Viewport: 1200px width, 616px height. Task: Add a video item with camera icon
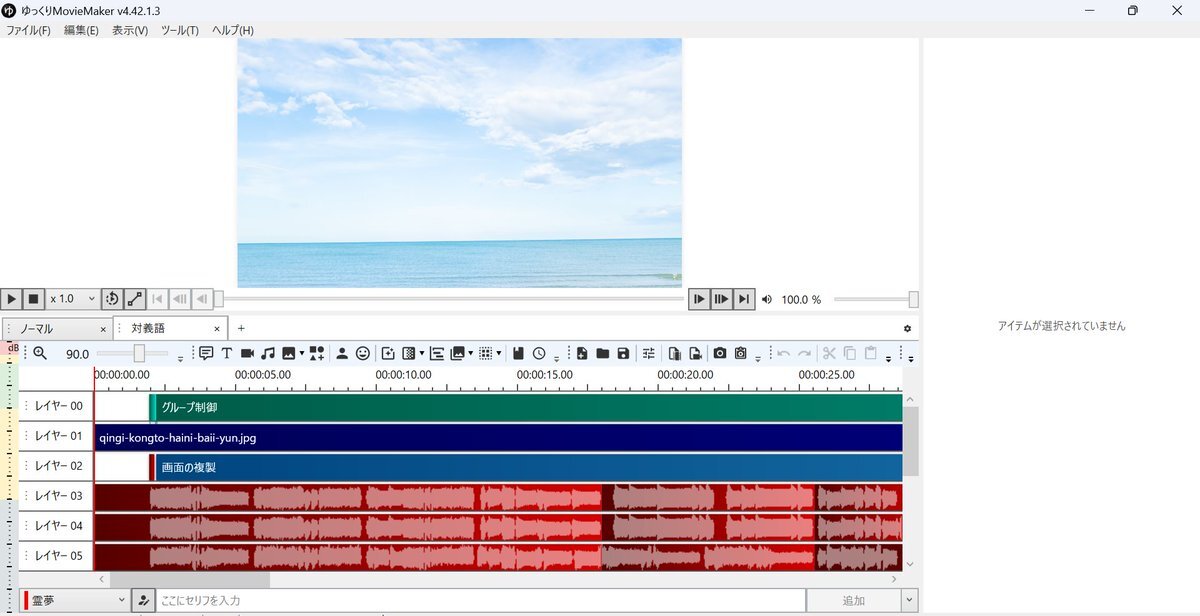tap(247, 353)
